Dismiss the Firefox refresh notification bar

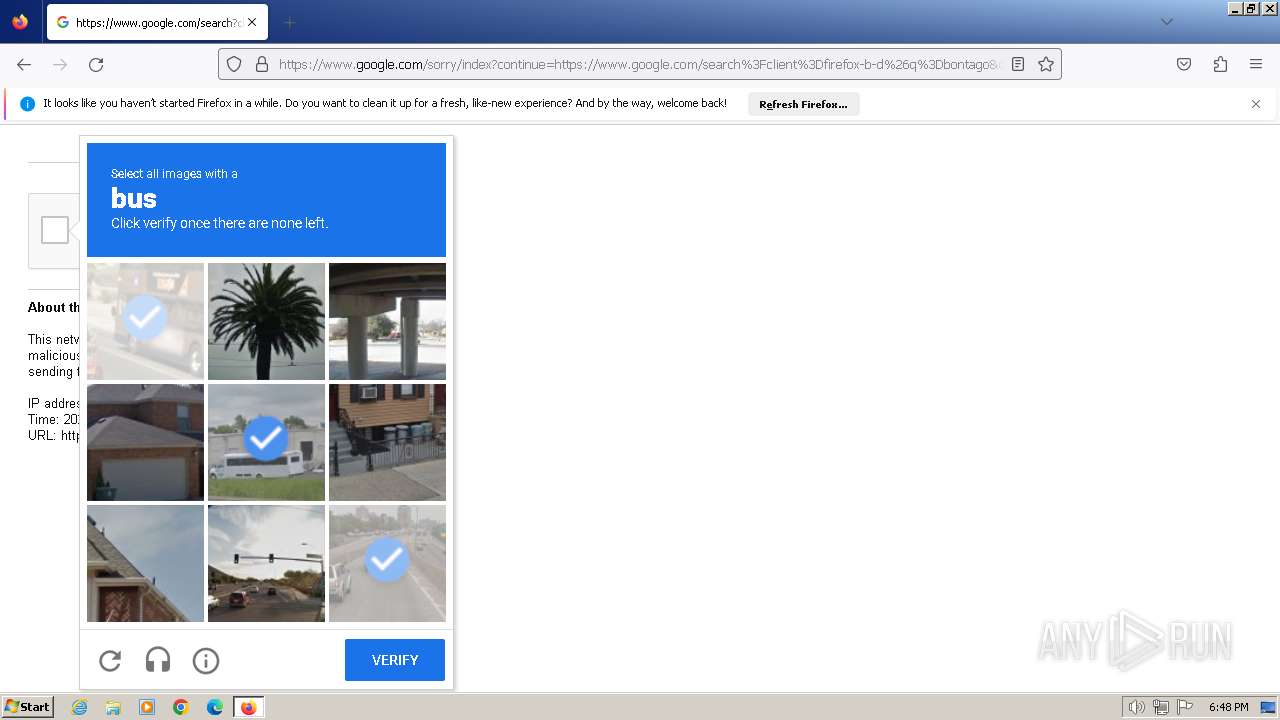click(x=1256, y=104)
